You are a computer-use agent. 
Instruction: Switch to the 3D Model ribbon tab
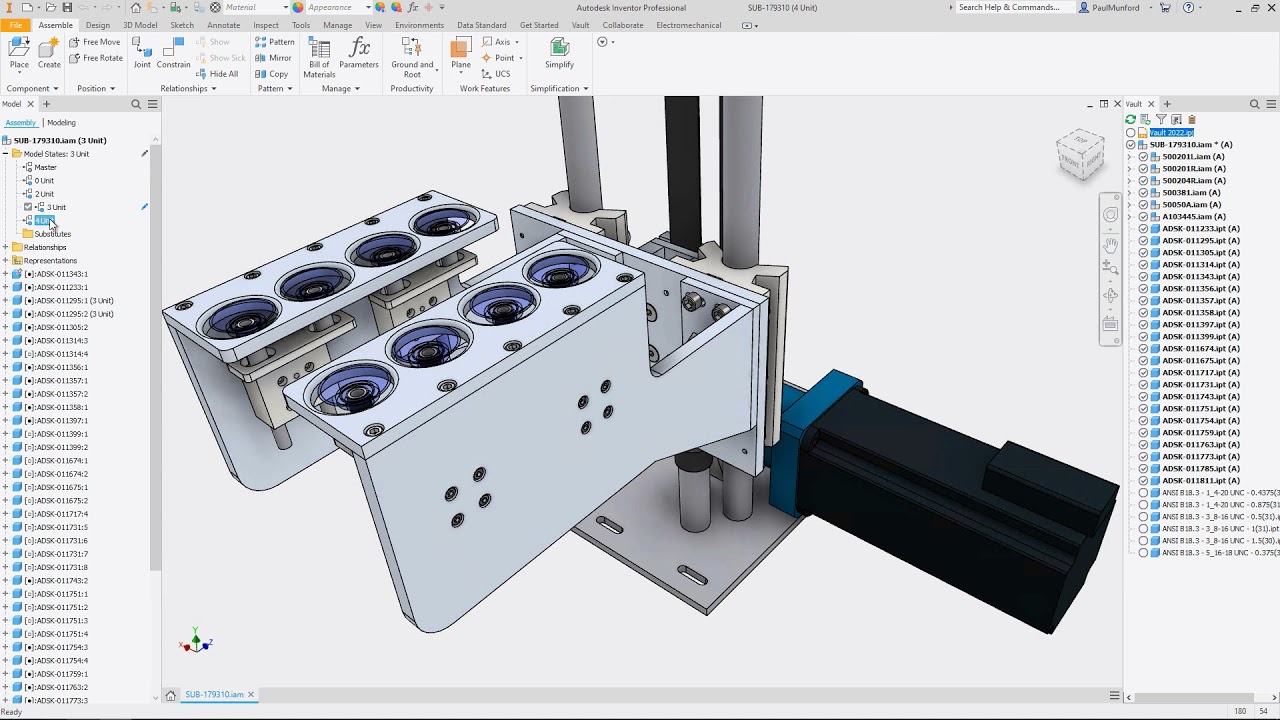tap(140, 25)
